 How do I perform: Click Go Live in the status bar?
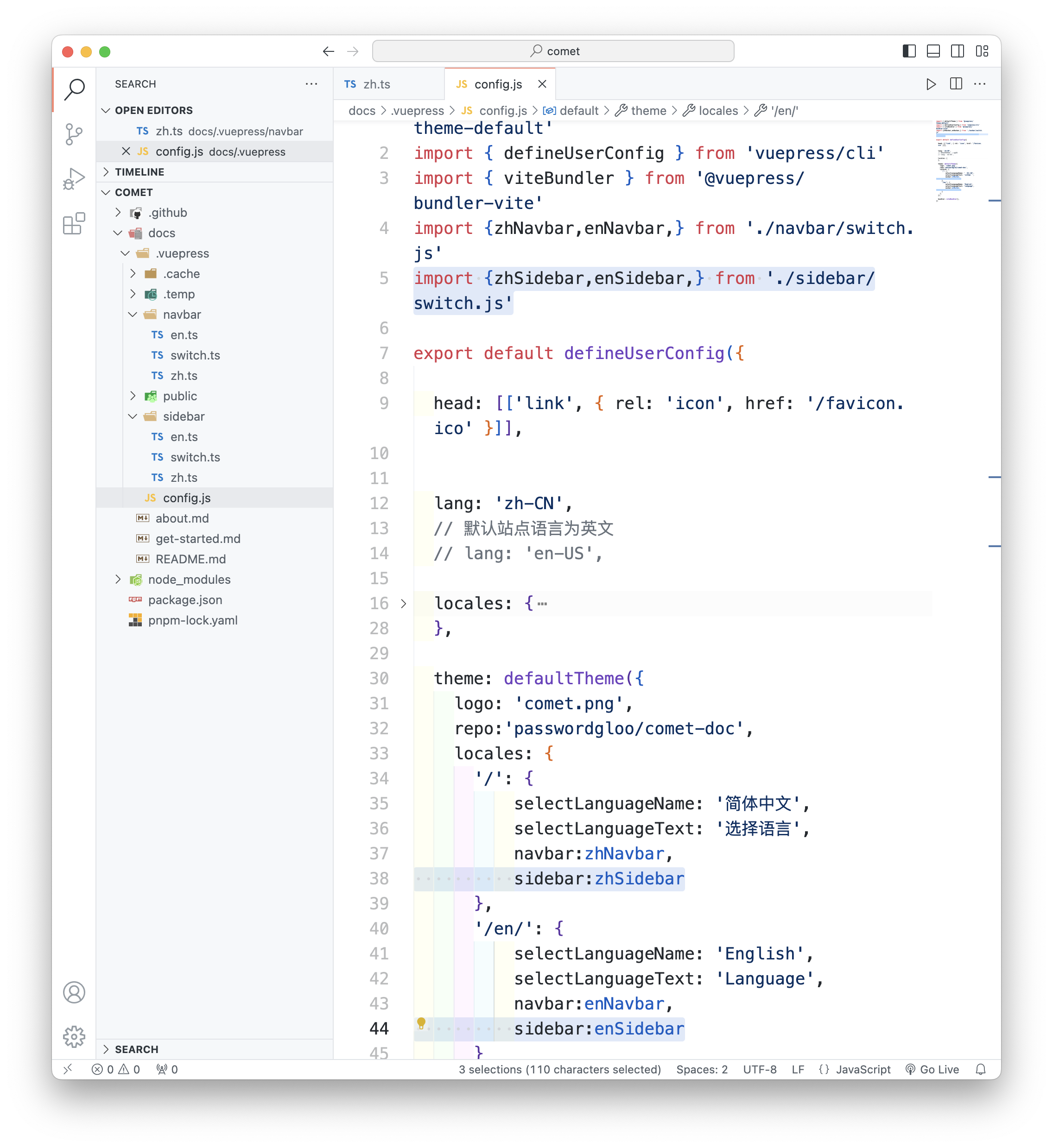pos(933,1069)
